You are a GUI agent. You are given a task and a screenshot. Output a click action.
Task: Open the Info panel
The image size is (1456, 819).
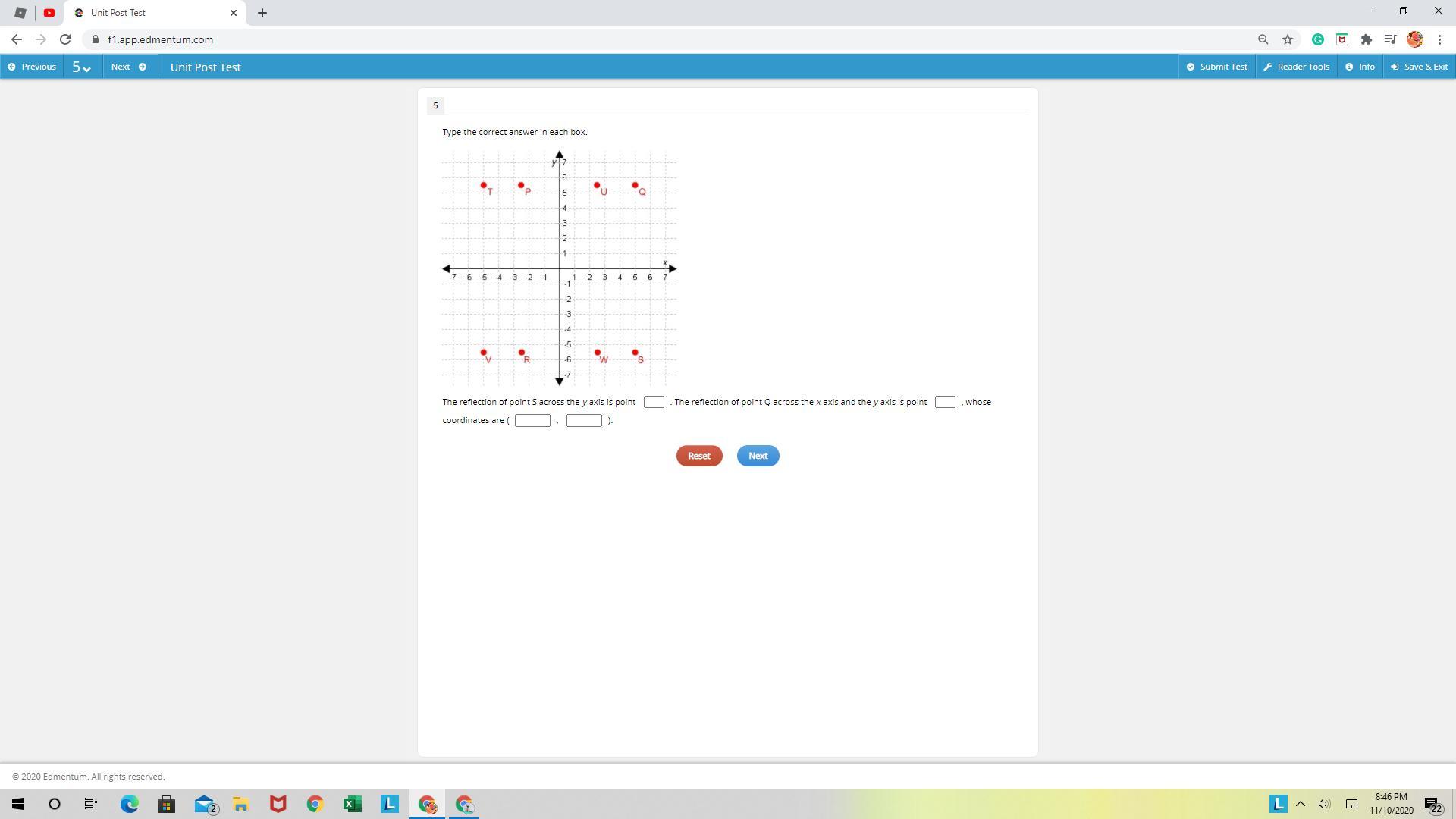coord(1360,67)
